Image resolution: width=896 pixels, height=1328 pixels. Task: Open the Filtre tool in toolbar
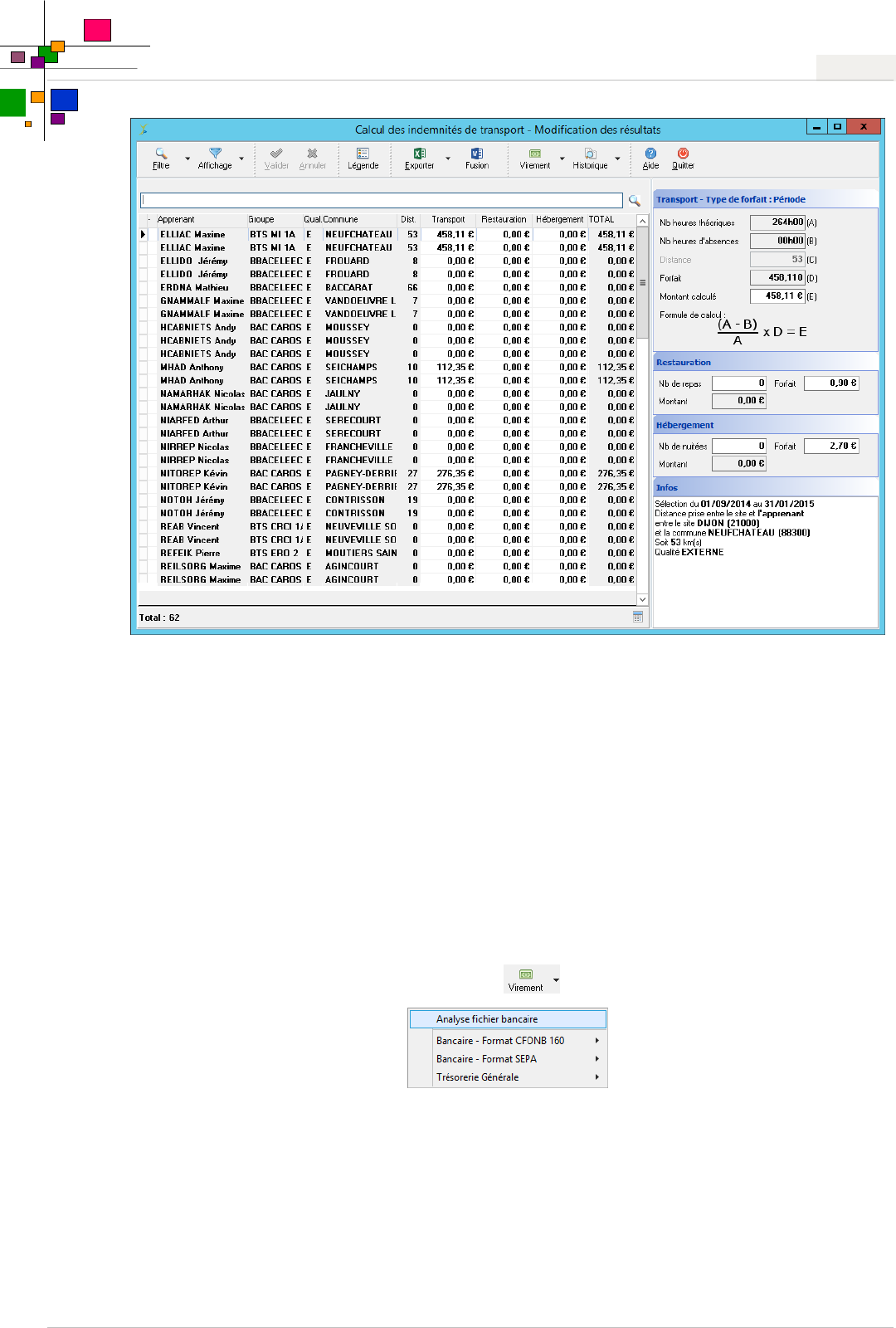point(161,158)
